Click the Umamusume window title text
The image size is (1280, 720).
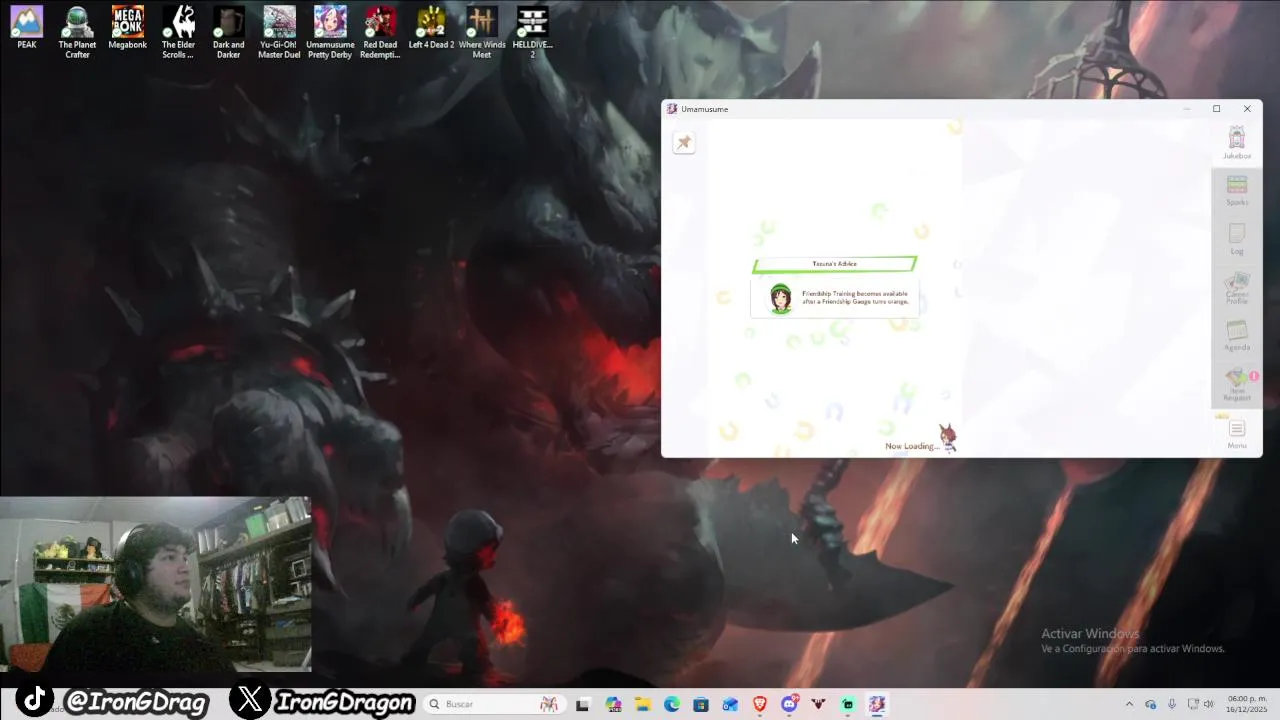click(704, 109)
